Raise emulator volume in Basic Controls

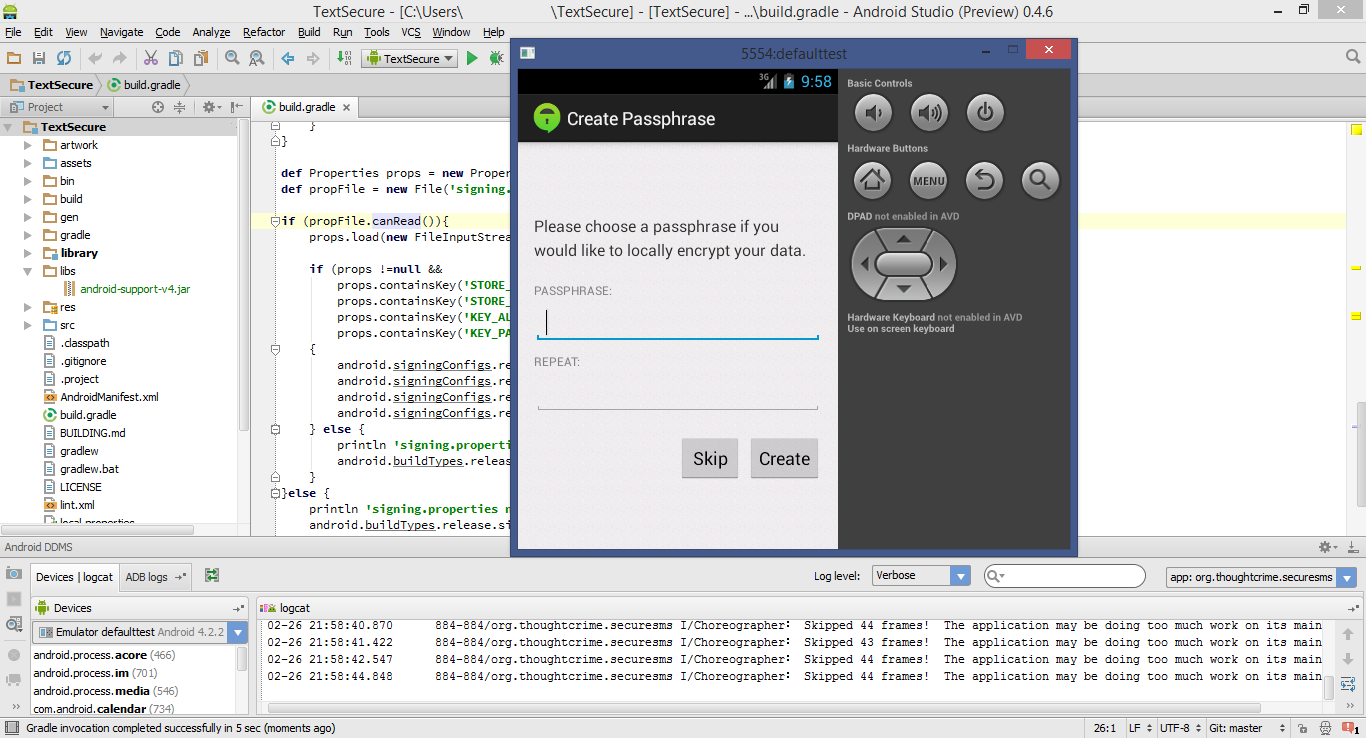pos(929,113)
